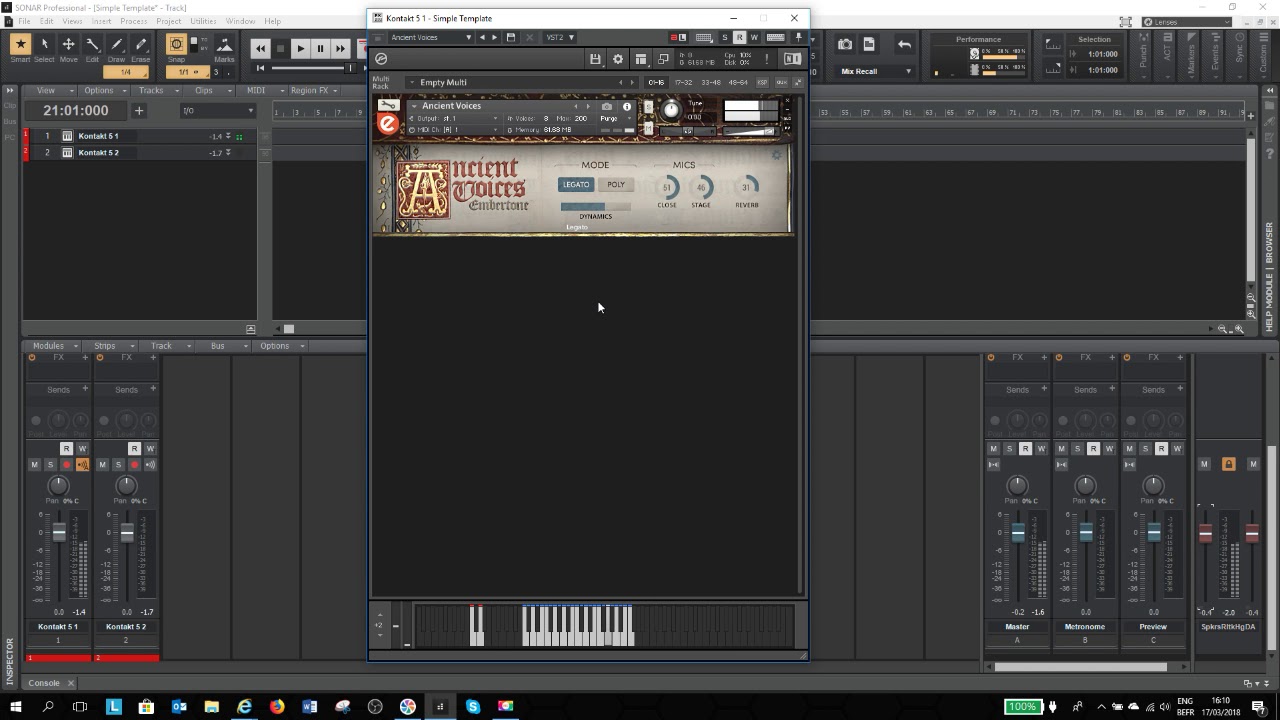This screenshot has height=720, width=1280.
Task: Arm record on Kontakt 5 1 strip
Action: 66,464
